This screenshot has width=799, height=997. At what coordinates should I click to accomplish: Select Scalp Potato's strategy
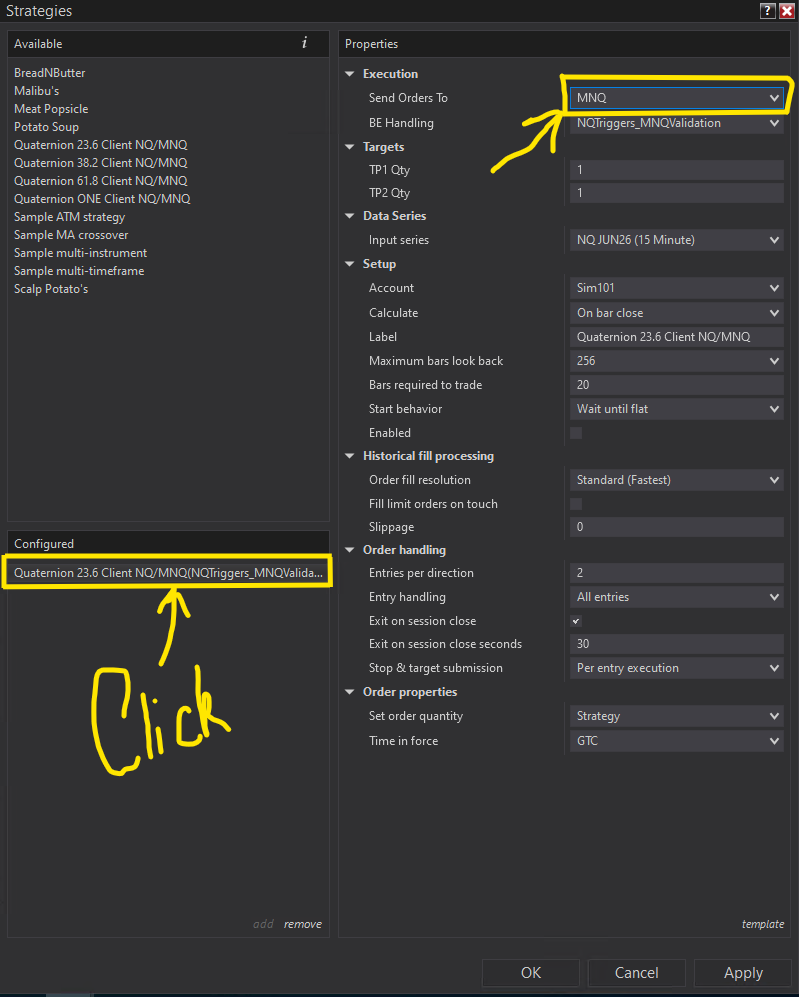[x=51, y=289]
